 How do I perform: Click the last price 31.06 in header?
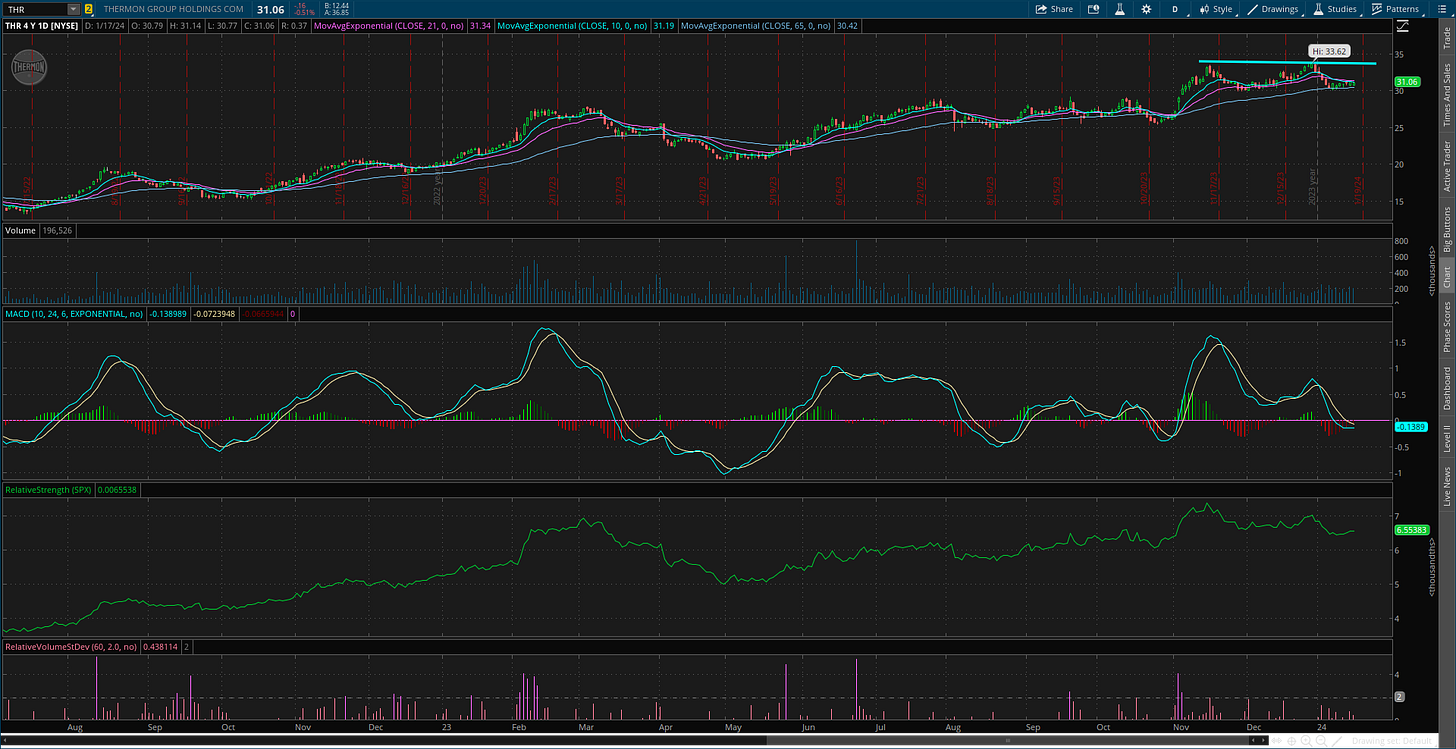[272, 9]
